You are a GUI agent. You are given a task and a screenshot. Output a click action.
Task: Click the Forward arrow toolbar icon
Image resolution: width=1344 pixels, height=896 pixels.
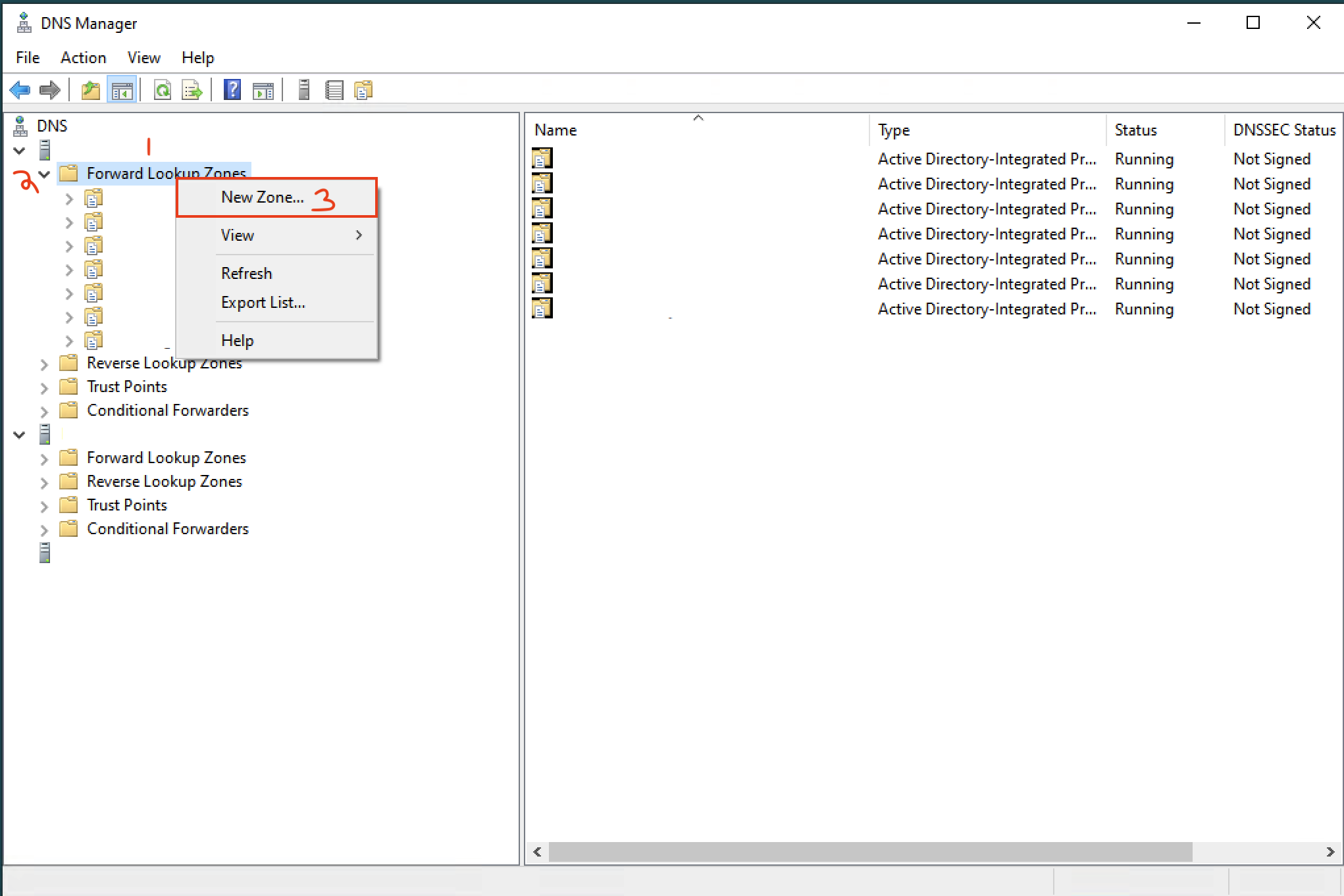(x=50, y=89)
